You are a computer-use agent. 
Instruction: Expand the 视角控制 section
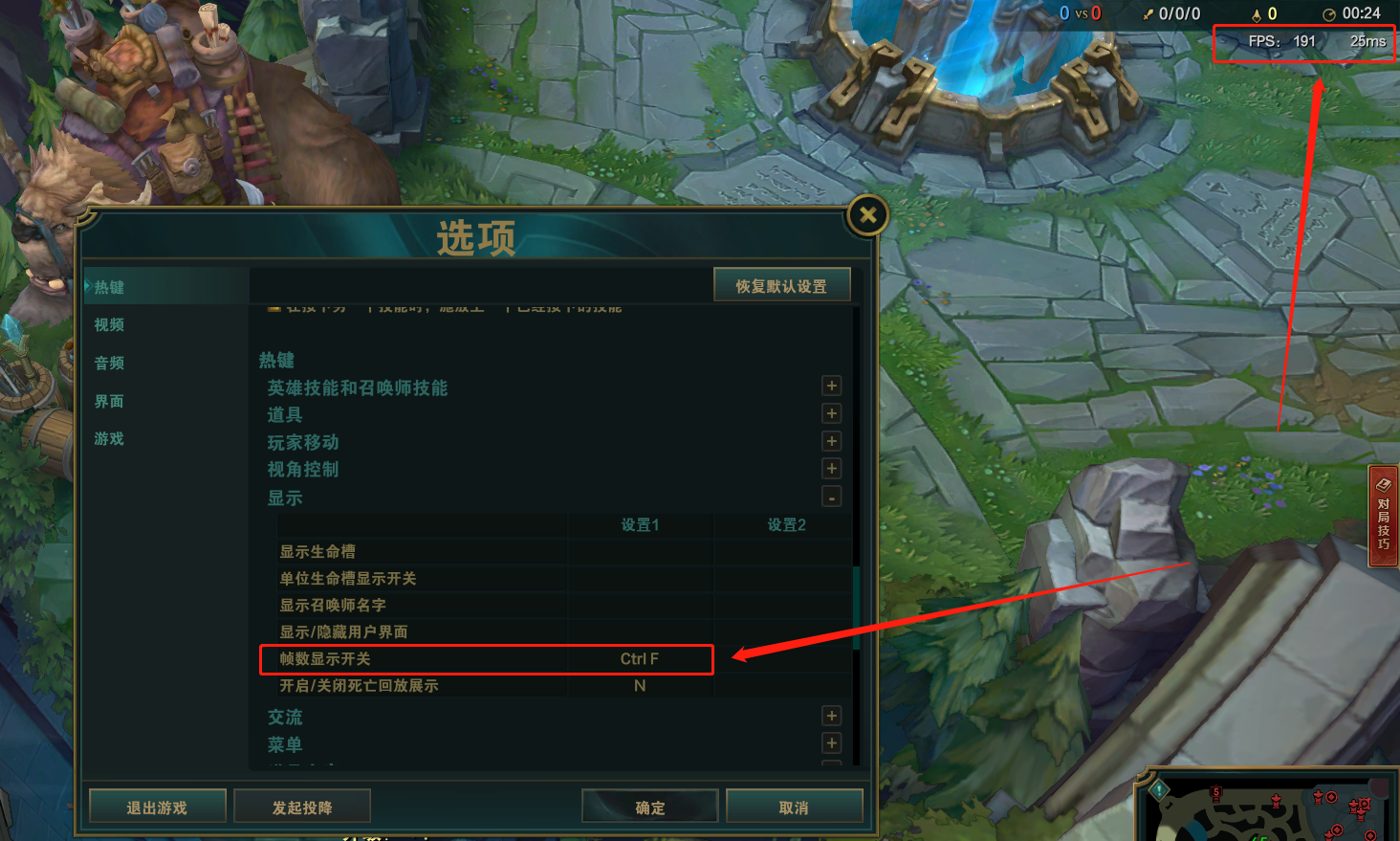point(832,468)
